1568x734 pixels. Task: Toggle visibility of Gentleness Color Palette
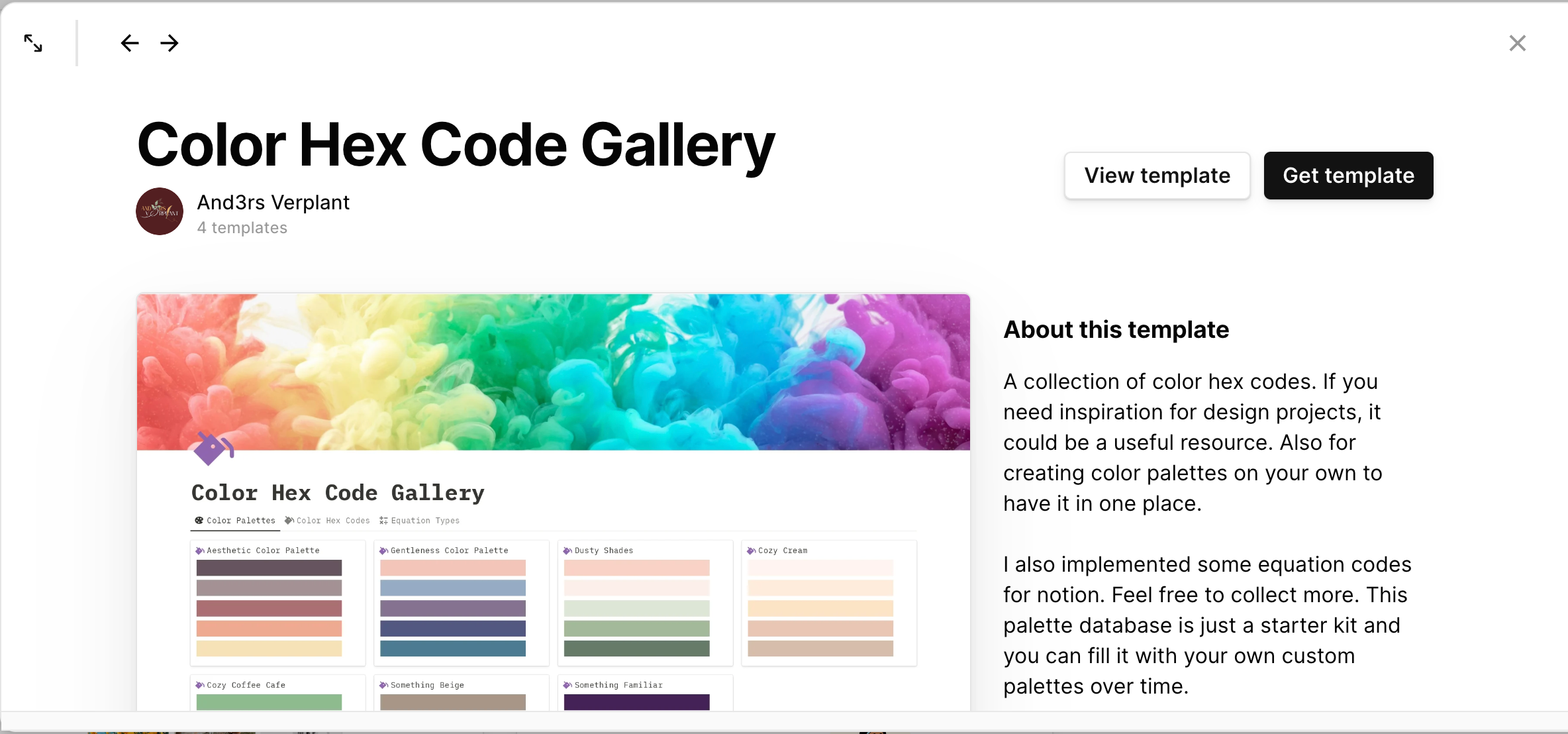[382, 550]
